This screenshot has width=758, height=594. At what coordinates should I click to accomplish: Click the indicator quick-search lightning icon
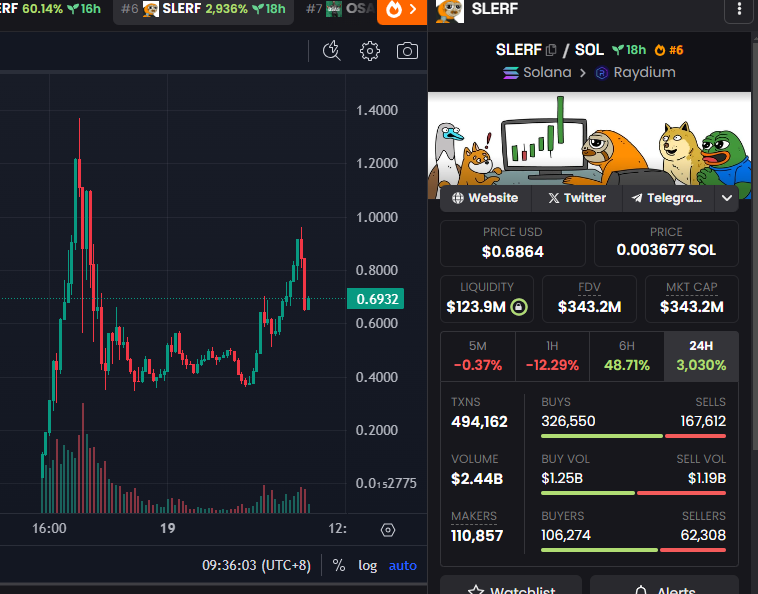pos(332,51)
